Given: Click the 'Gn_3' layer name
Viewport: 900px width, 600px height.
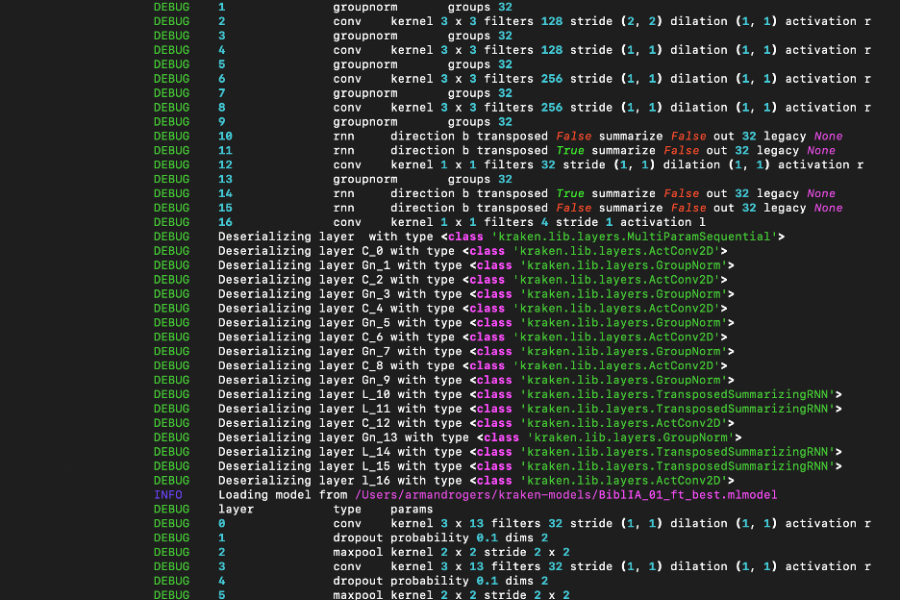Looking at the screenshot, I should pos(376,294).
